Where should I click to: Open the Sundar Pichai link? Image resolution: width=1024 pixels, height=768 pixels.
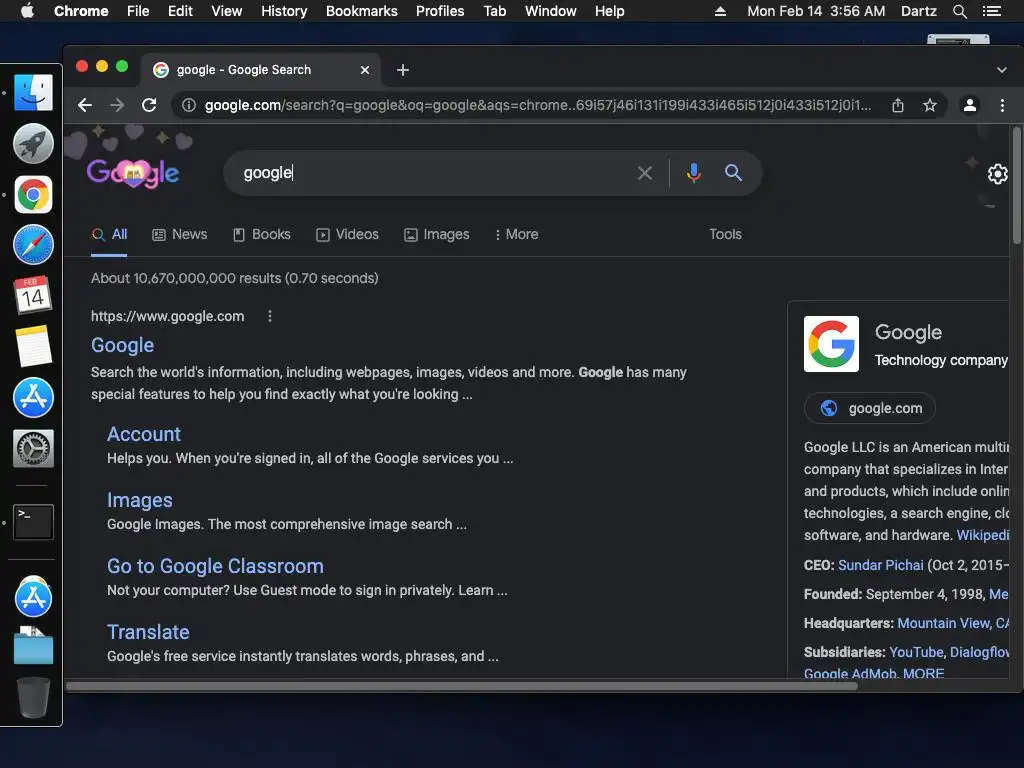[x=881, y=565]
